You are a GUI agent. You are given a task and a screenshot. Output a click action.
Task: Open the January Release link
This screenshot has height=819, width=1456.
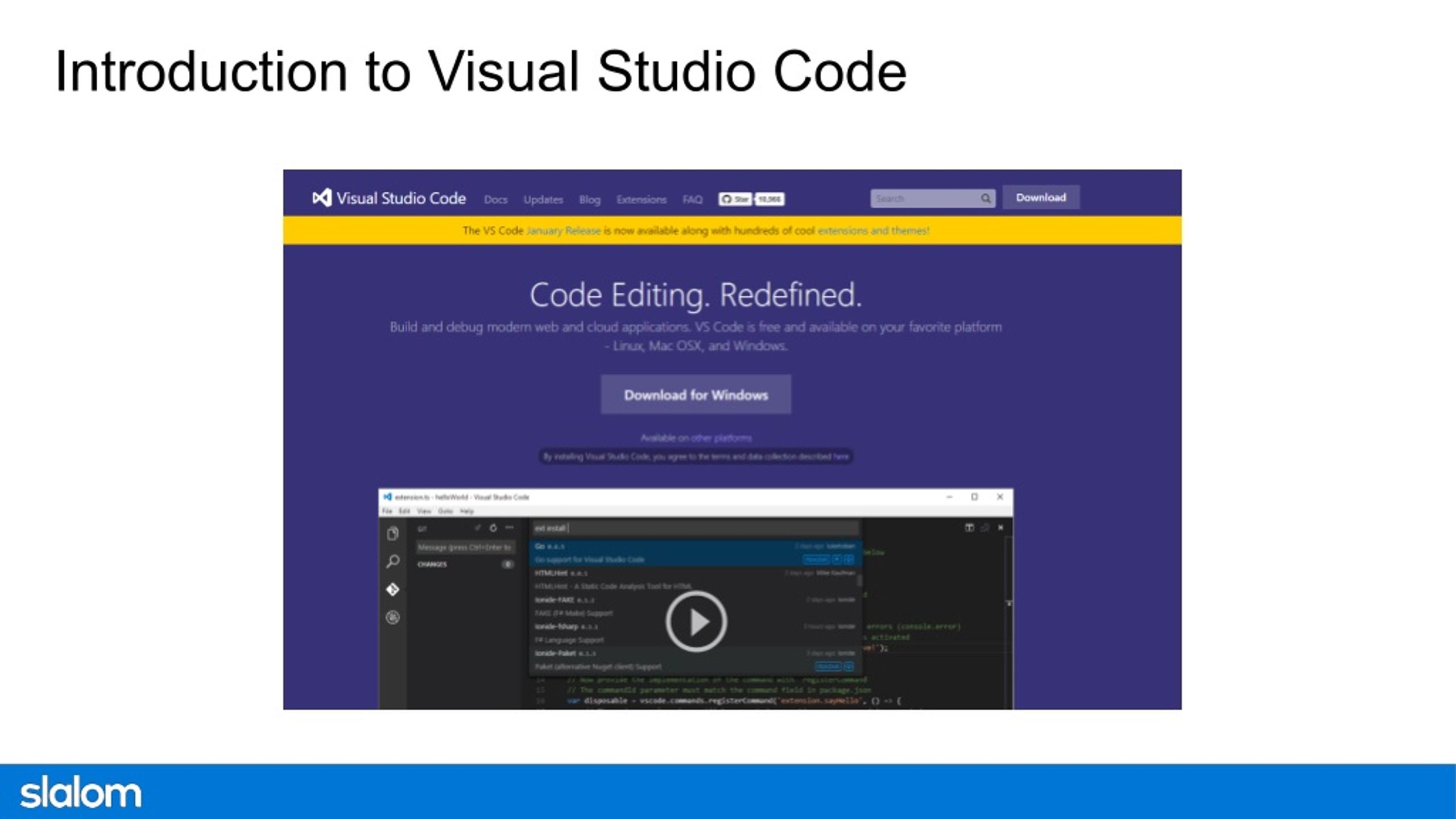click(x=563, y=230)
